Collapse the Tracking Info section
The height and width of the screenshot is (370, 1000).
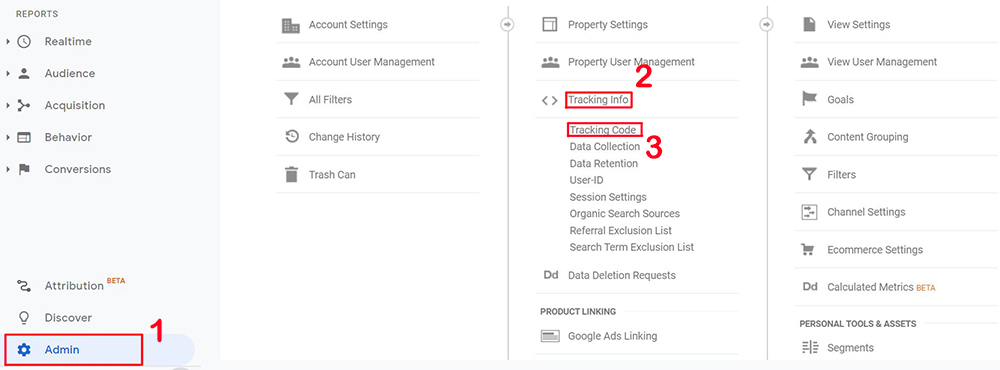[598, 100]
